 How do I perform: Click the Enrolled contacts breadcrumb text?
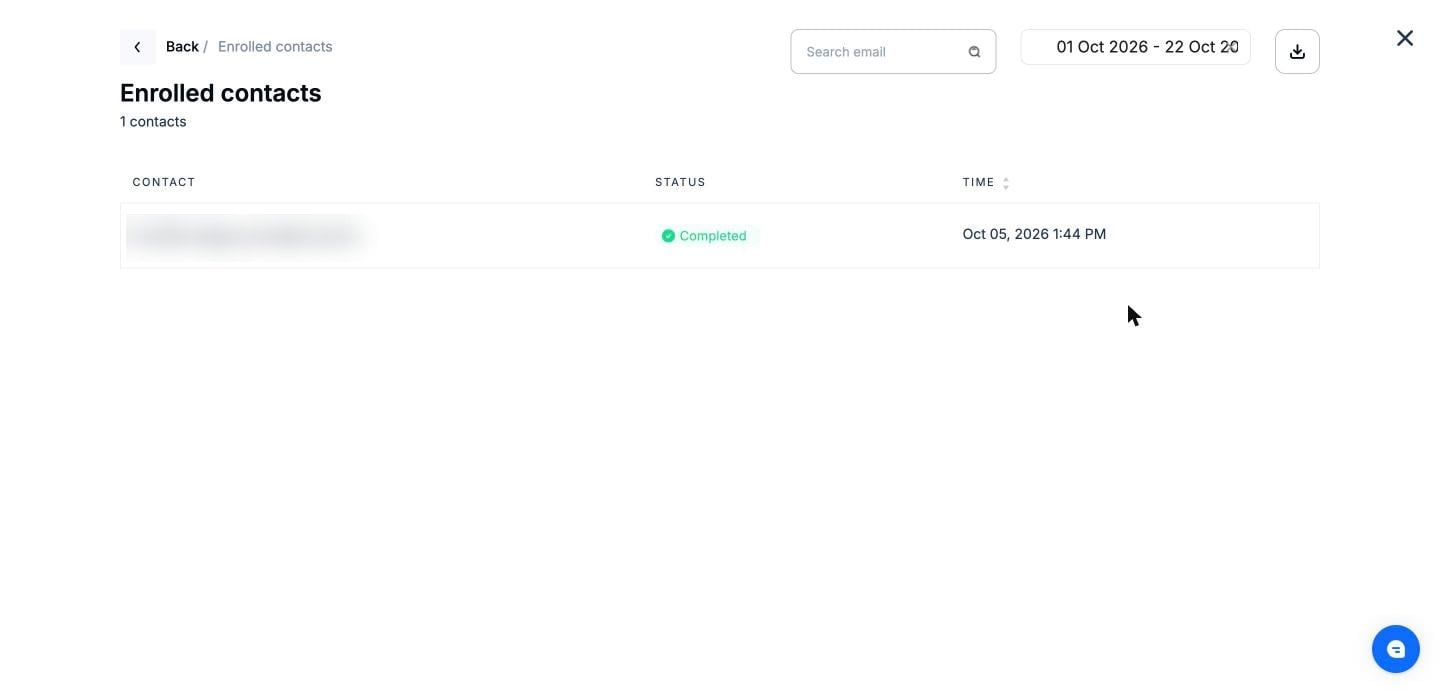pos(275,47)
